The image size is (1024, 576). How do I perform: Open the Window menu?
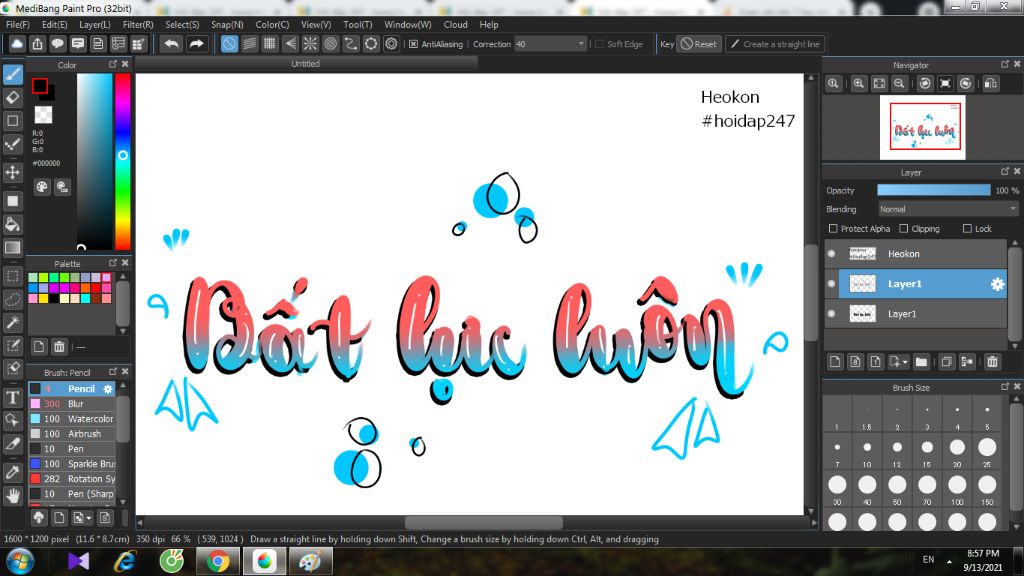coord(408,24)
